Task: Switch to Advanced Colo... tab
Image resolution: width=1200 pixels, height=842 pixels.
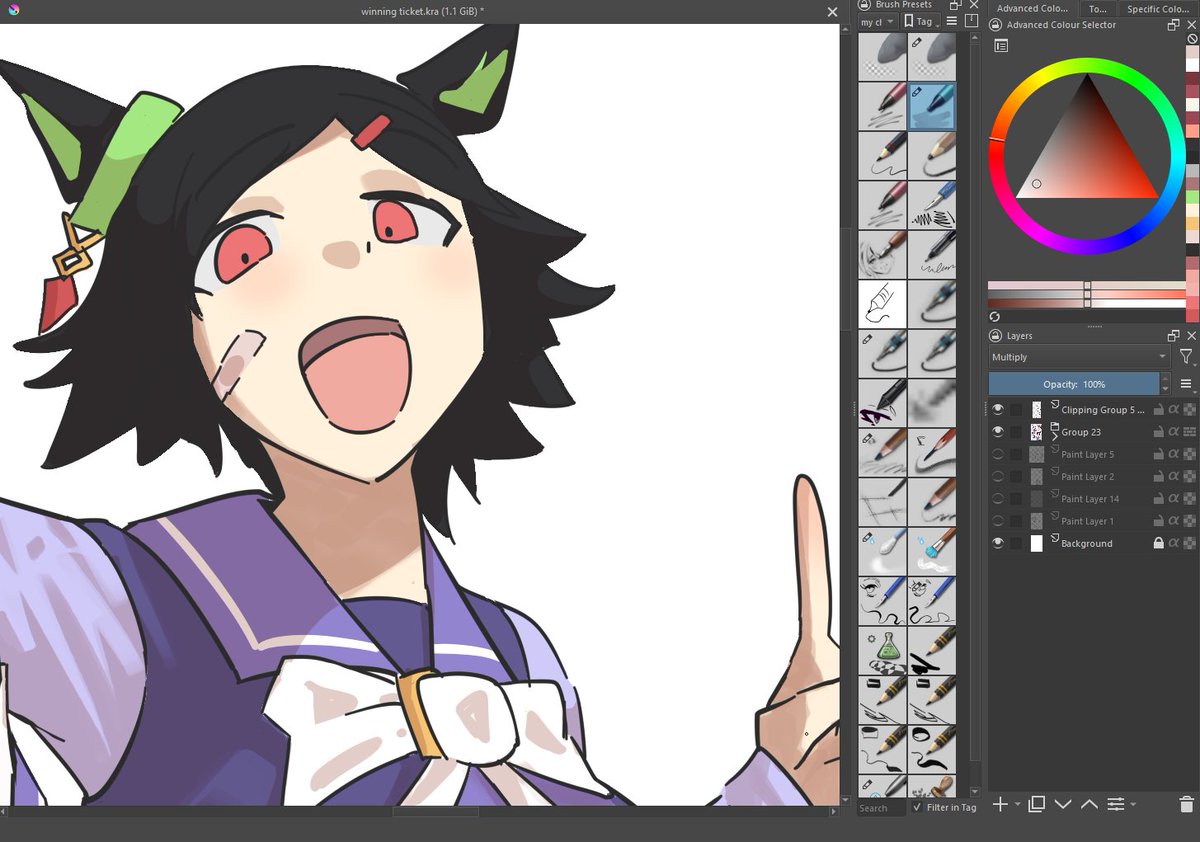Action: [1032, 8]
